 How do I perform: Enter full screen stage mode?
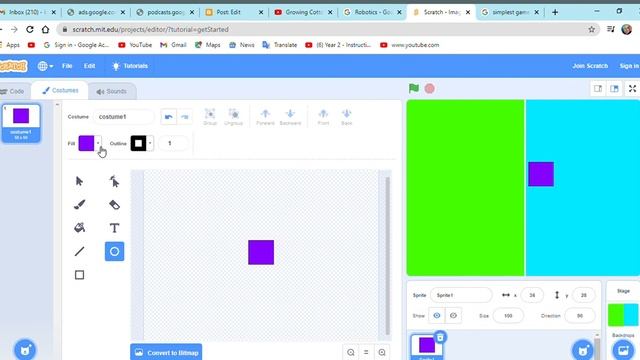632,89
